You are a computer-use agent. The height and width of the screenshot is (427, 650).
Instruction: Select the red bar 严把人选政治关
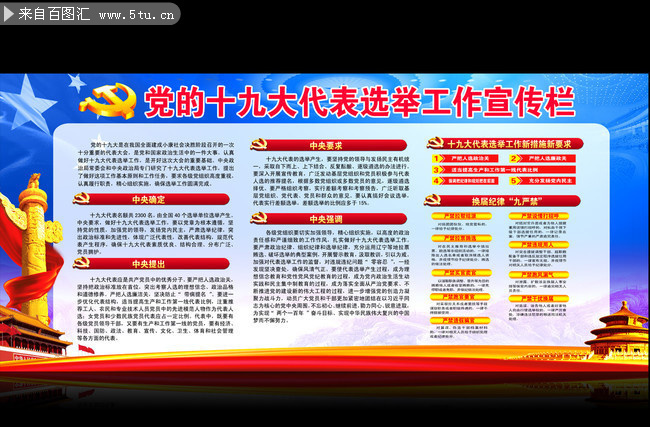pyautogui.click(x=470, y=158)
